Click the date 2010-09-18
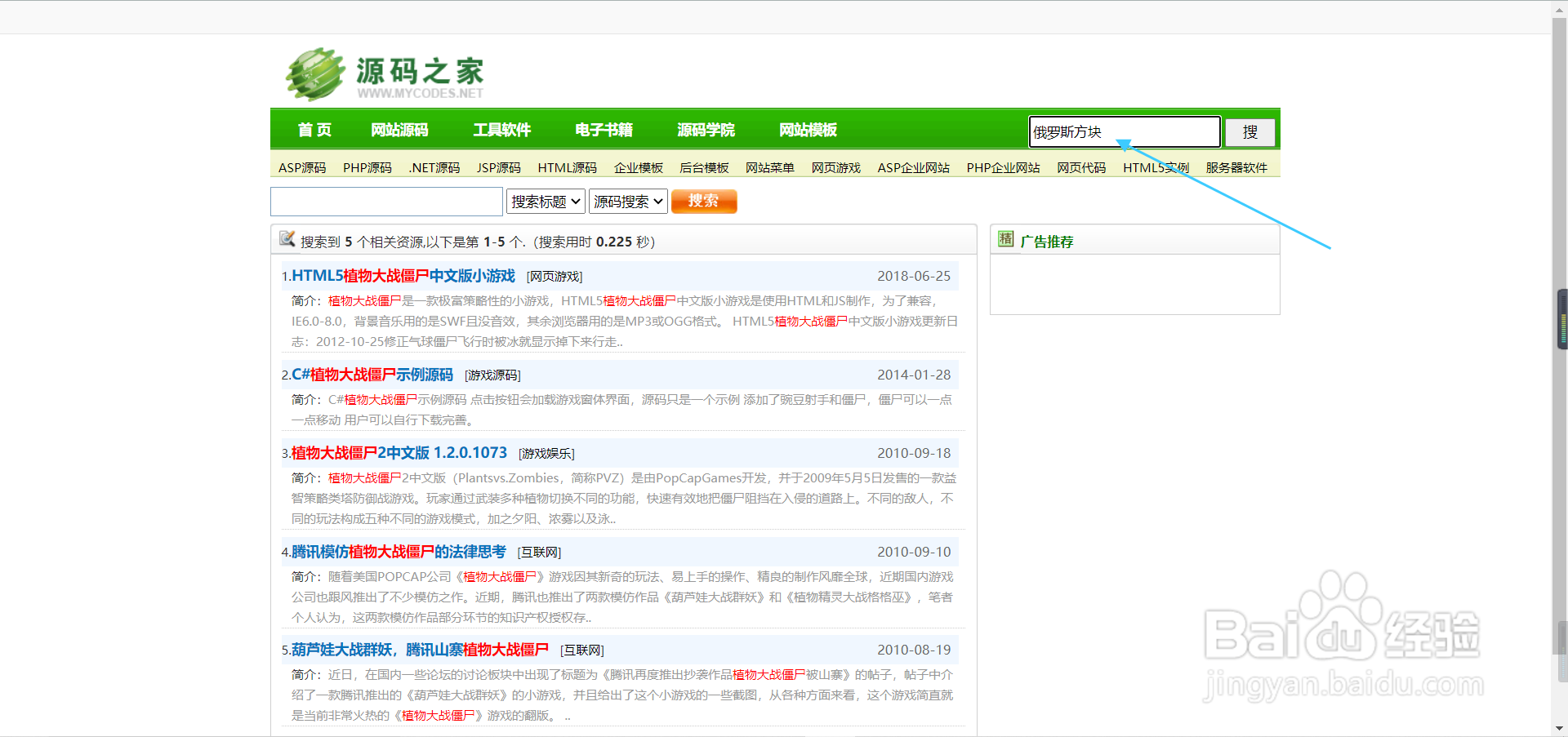Screen dimensions: 1568x737 pos(914,453)
